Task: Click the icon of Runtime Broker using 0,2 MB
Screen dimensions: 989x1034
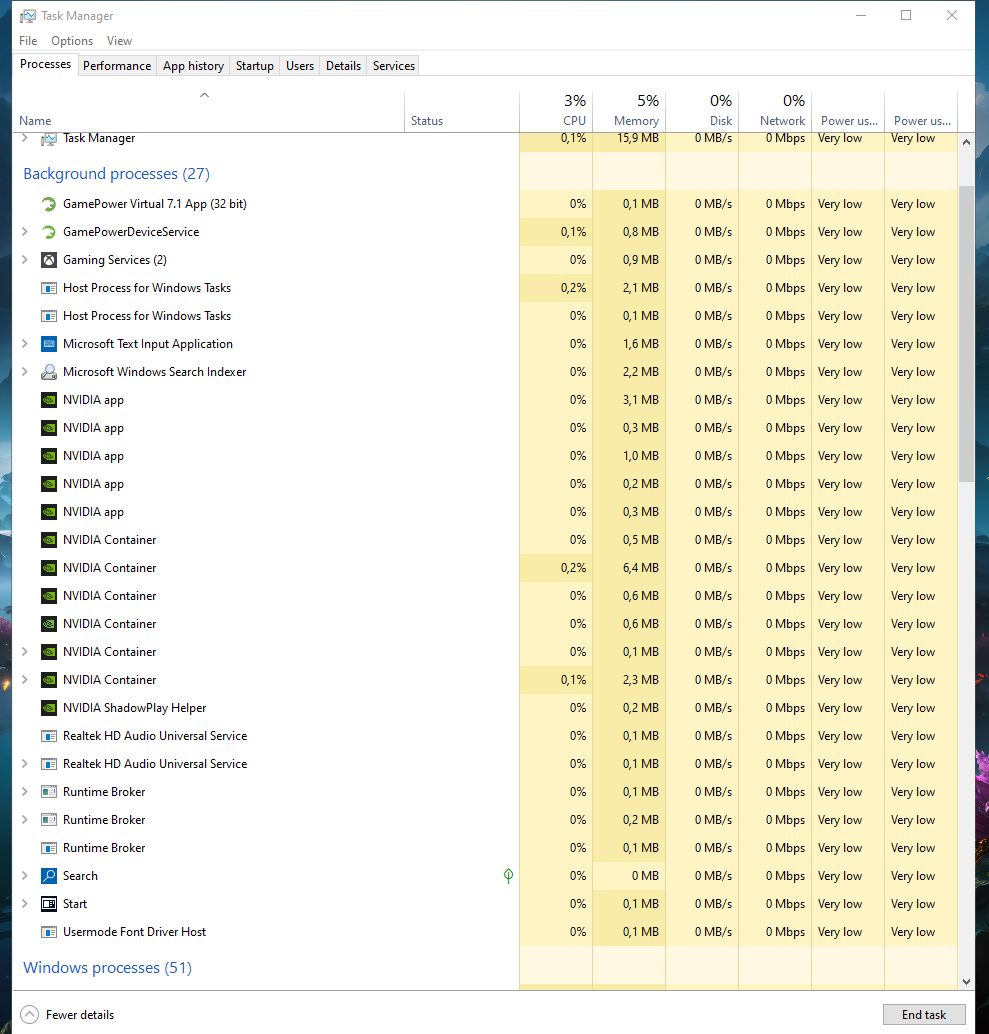Action: coord(49,820)
